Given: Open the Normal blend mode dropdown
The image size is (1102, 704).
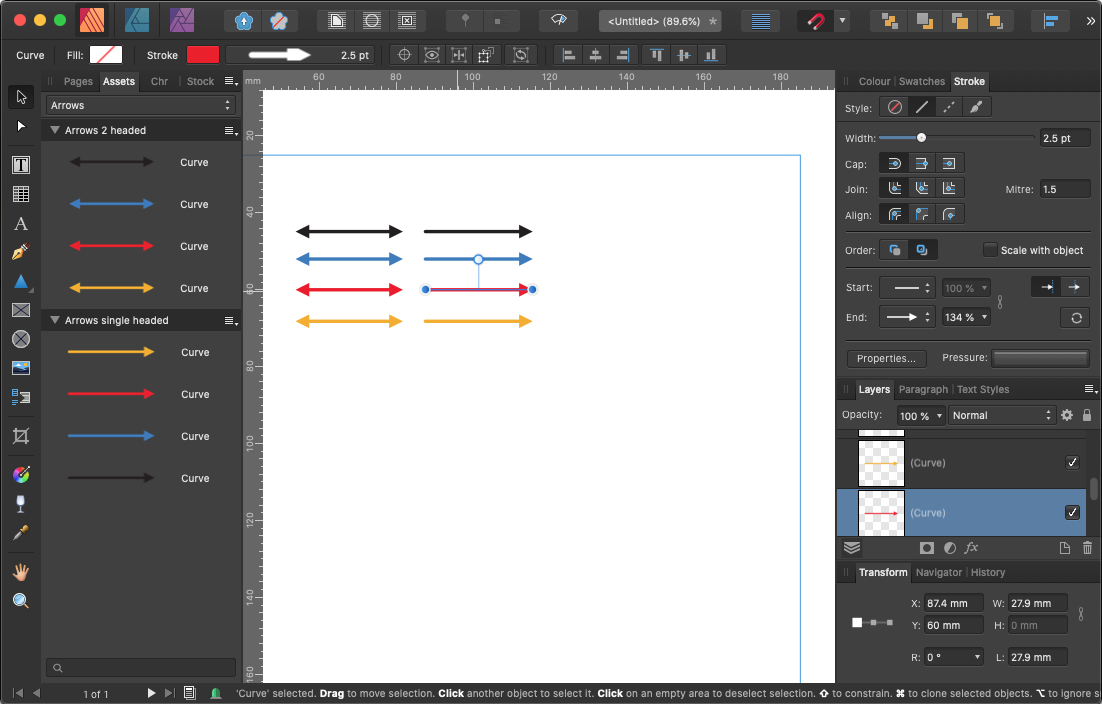Looking at the screenshot, I should point(1001,415).
